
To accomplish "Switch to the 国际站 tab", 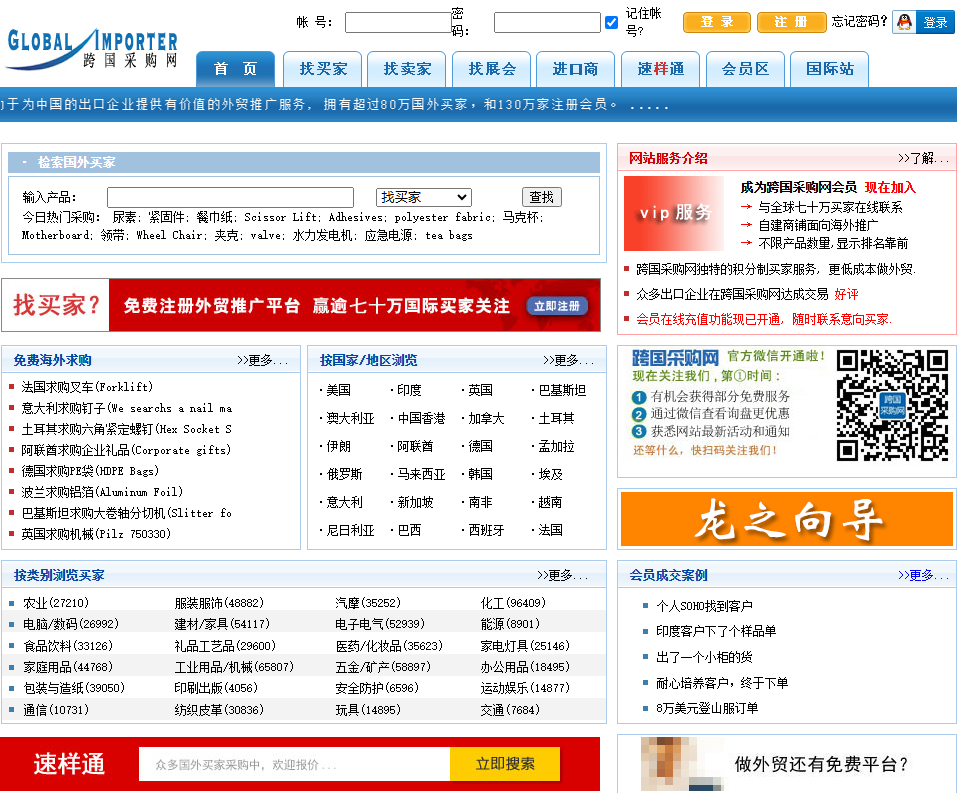I will (829, 68).
